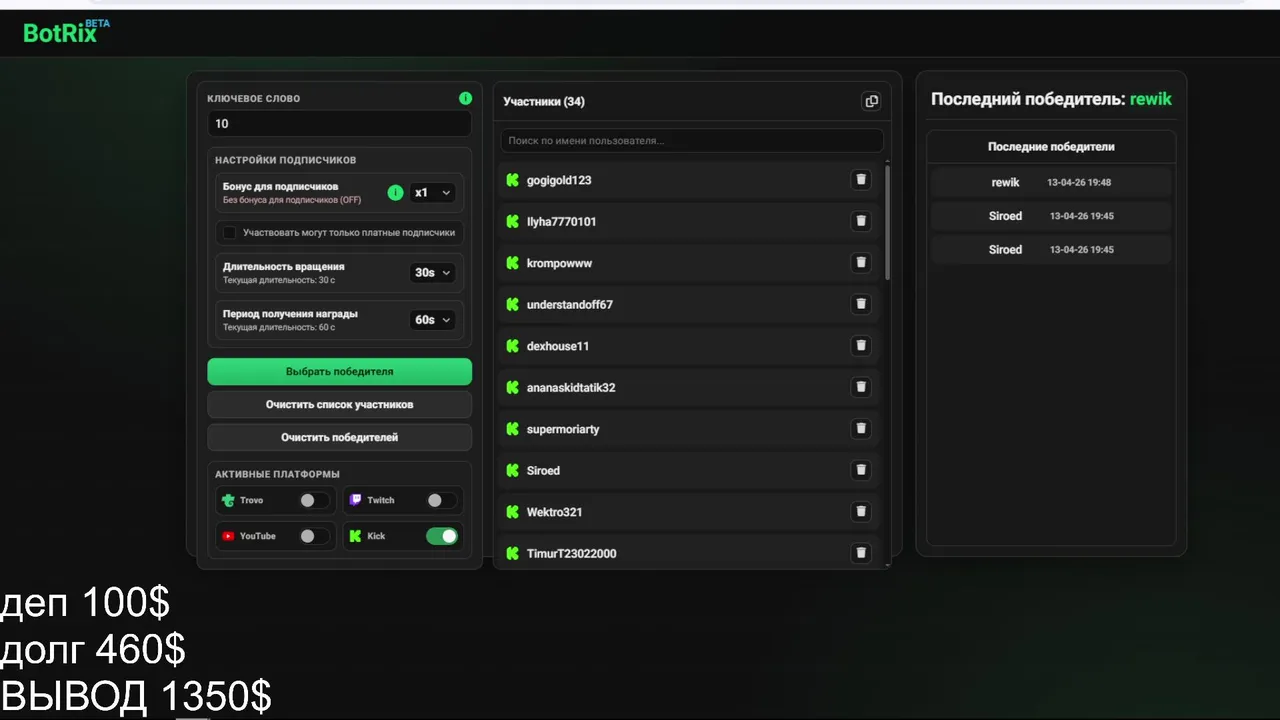
Task: Copy participants list with the copy icon
Action: [x=871, y=101]
